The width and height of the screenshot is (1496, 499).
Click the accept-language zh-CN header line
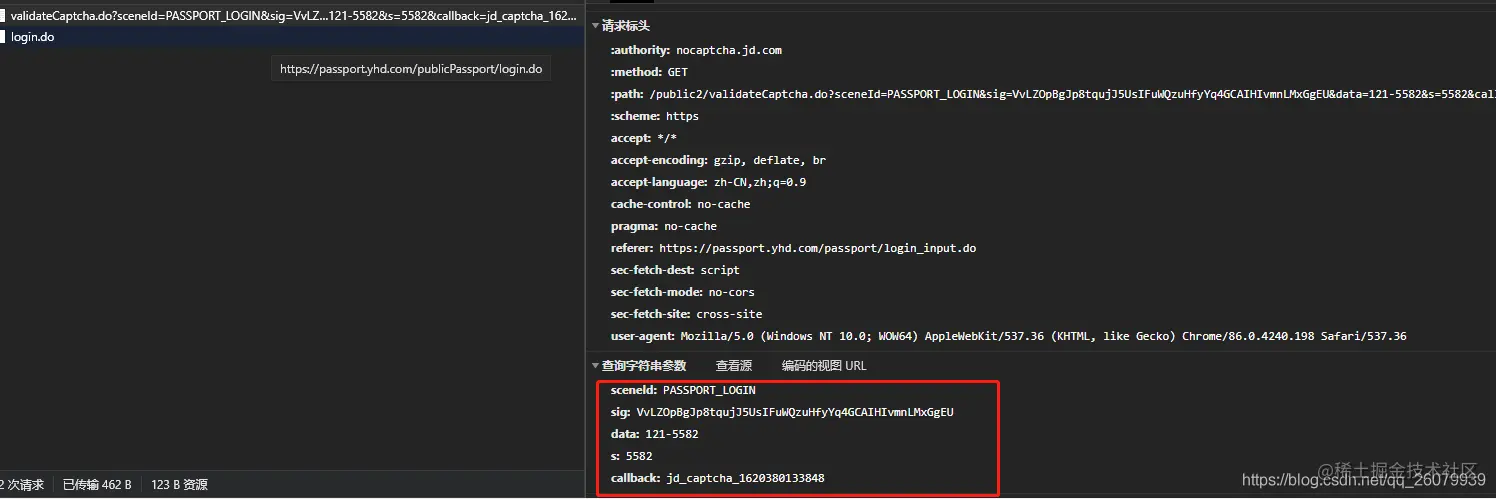point(708,182)
